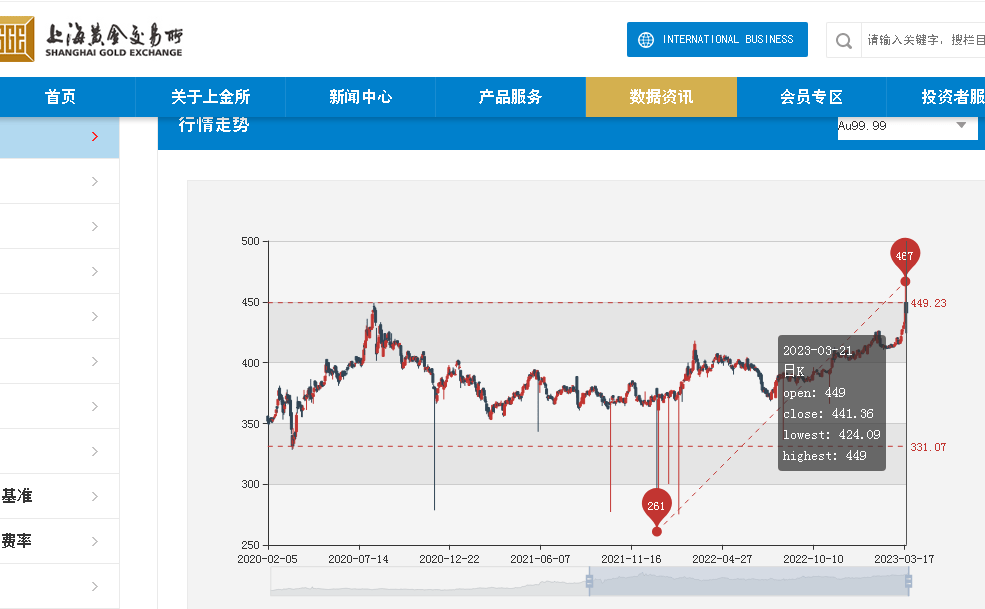The height and width of the screenshot is (609, 985).
Task: Expand the bottom sidebar entry's arrow
Action: (x=97, y=586)
